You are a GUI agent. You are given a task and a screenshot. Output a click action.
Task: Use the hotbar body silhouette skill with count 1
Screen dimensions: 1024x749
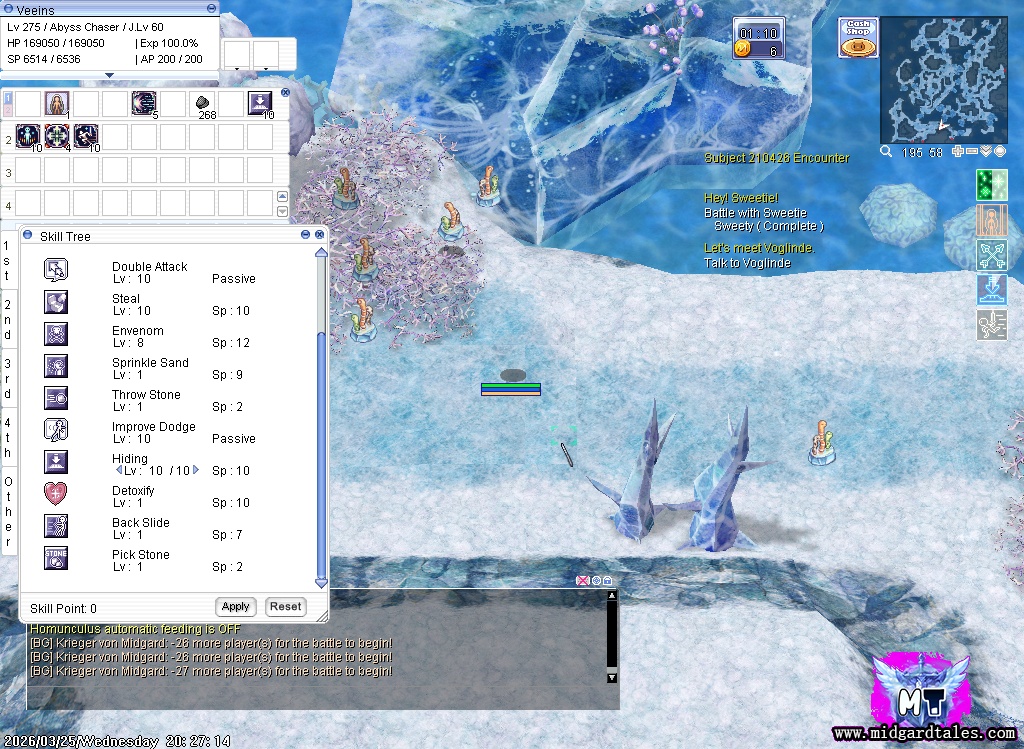pyautogui.click(x=57, y=104)
